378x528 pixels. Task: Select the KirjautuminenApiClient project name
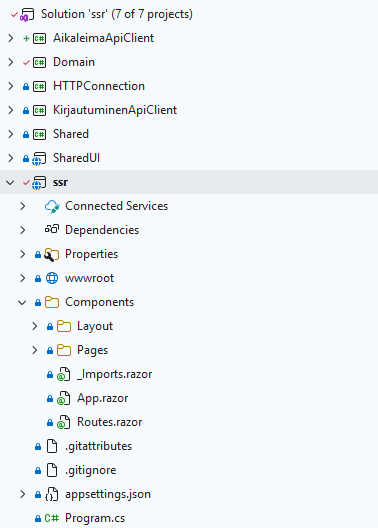pos(115,110)
